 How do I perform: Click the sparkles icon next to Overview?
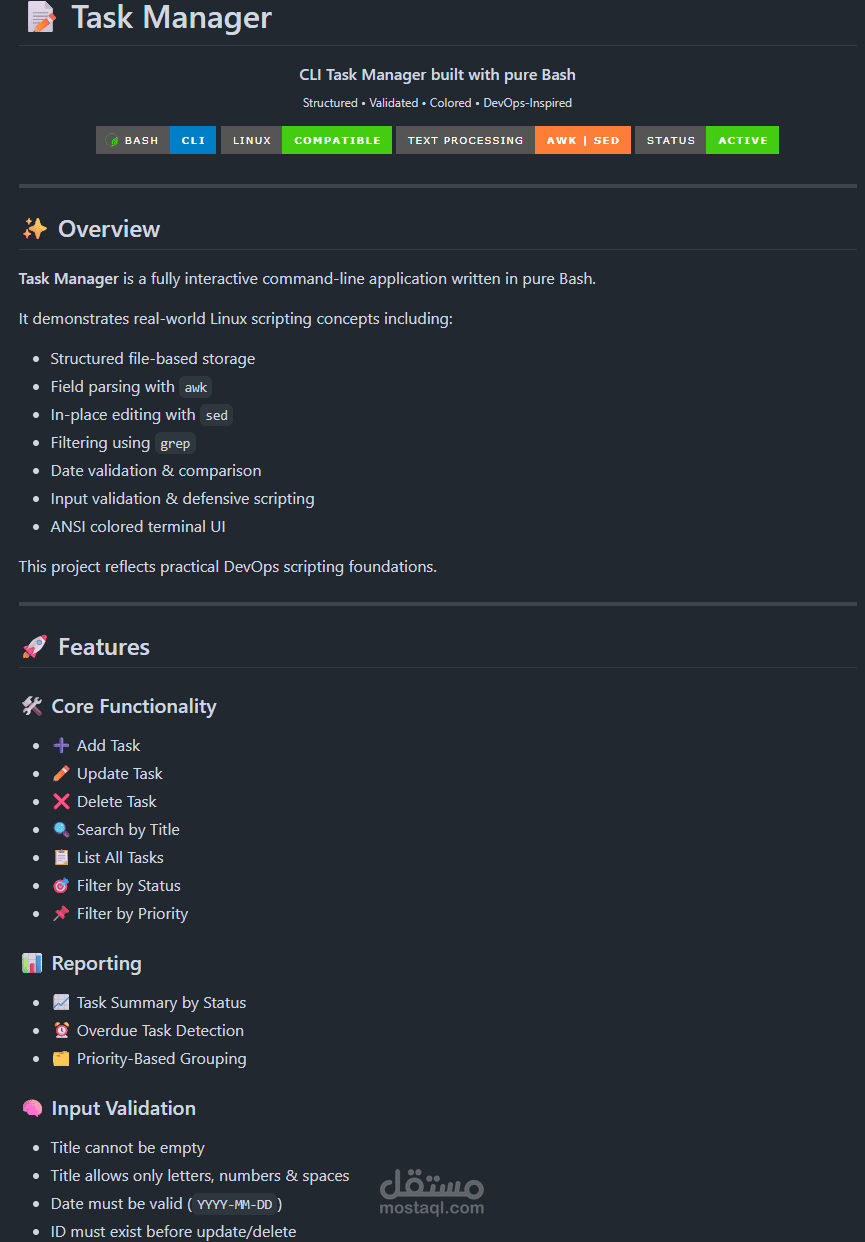[x=35, y=229]
